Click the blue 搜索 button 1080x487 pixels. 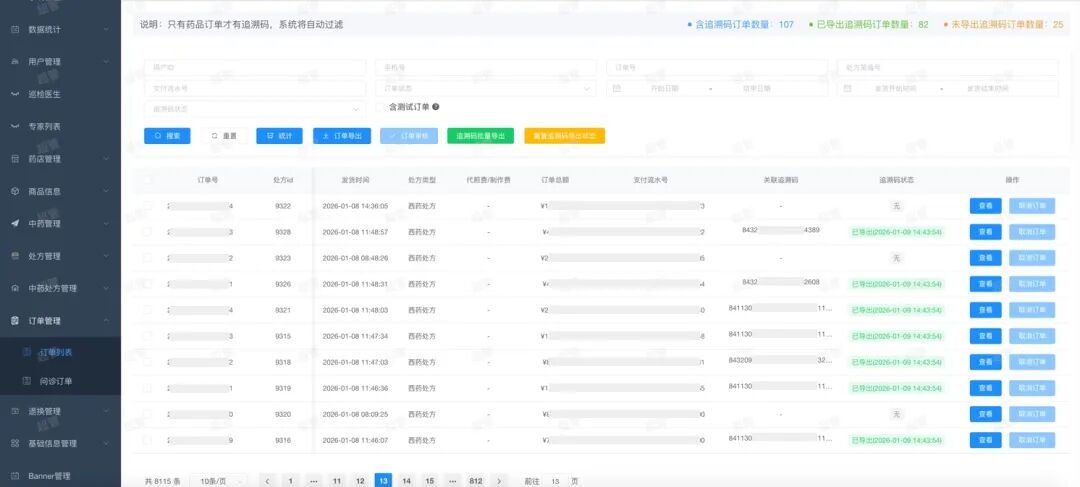167,136
